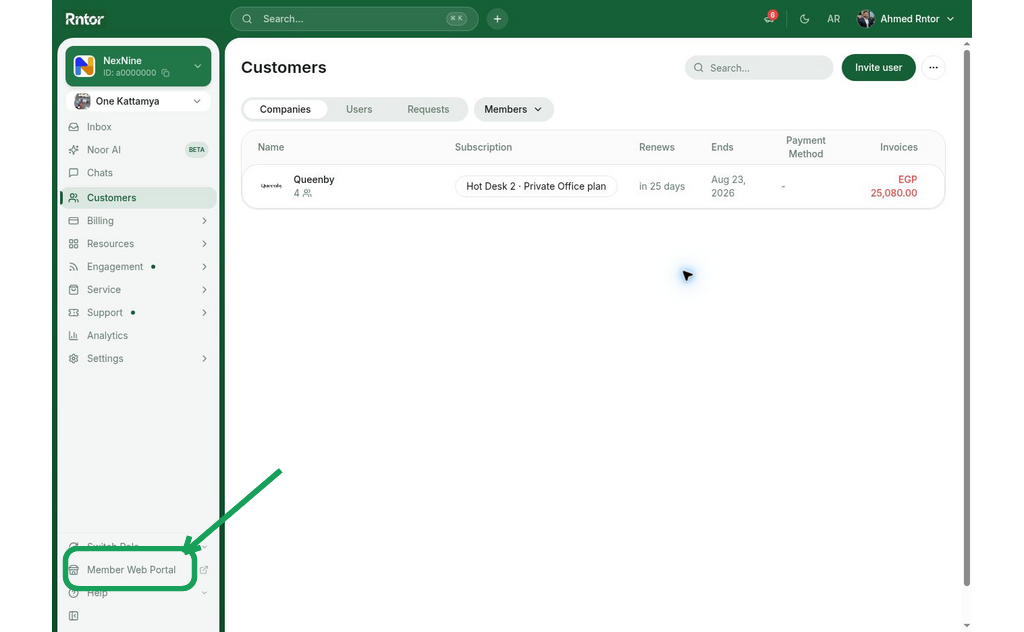
Task: Click the Payment Method column header
Action: point(806,147)
